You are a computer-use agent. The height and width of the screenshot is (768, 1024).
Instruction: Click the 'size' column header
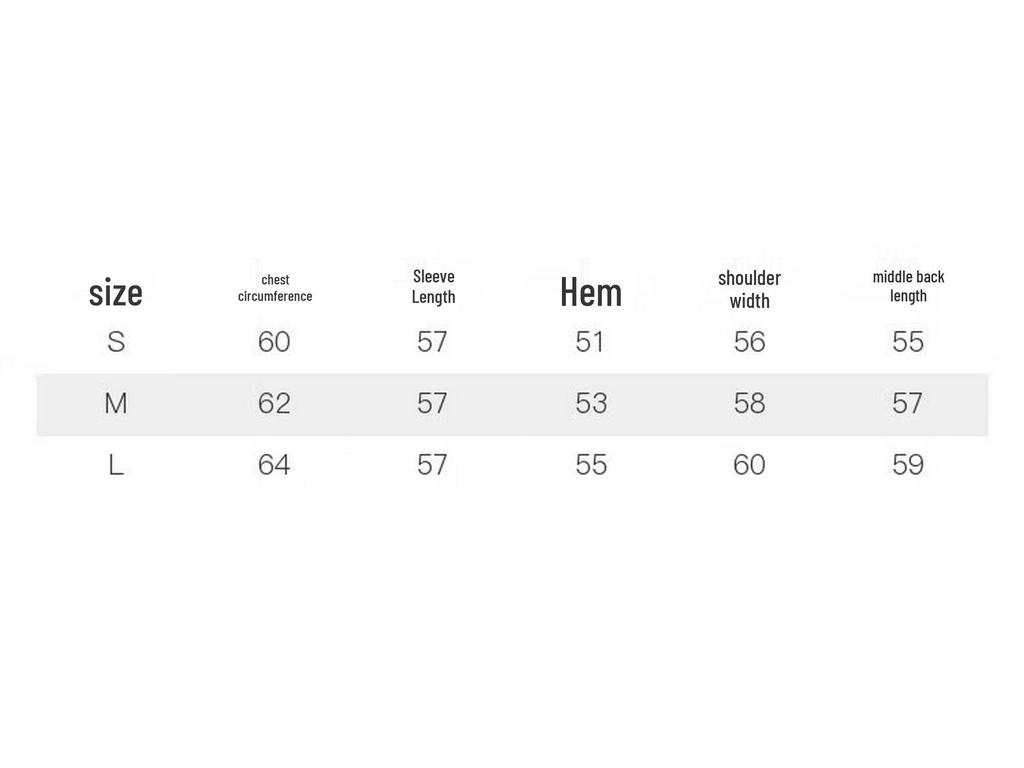click(116, 292)
